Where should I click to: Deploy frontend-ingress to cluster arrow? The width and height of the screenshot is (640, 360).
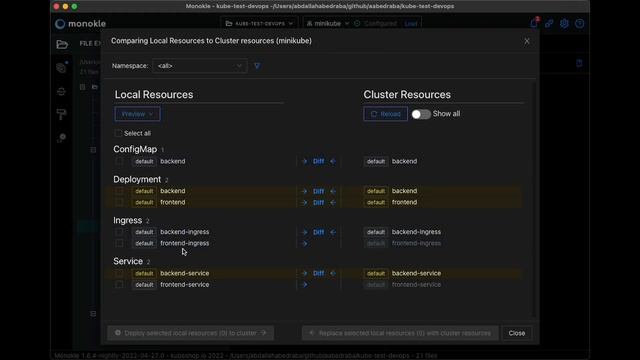click(x=304, y=244)
